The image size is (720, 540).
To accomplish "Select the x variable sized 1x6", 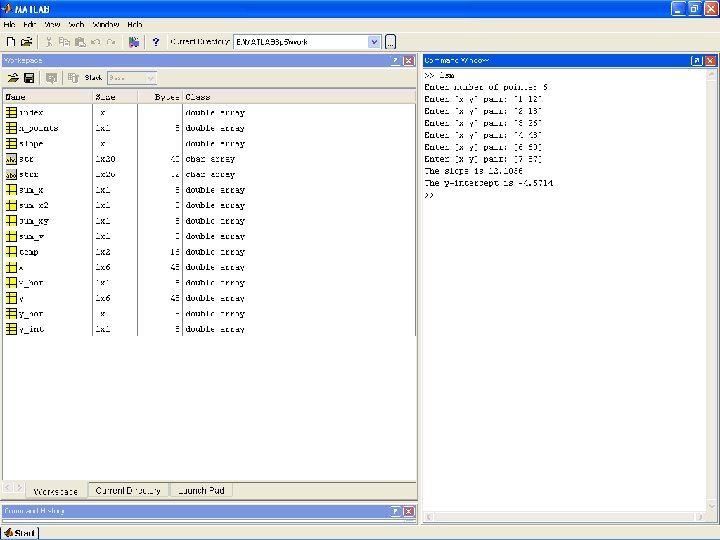I will click(209, 267).
